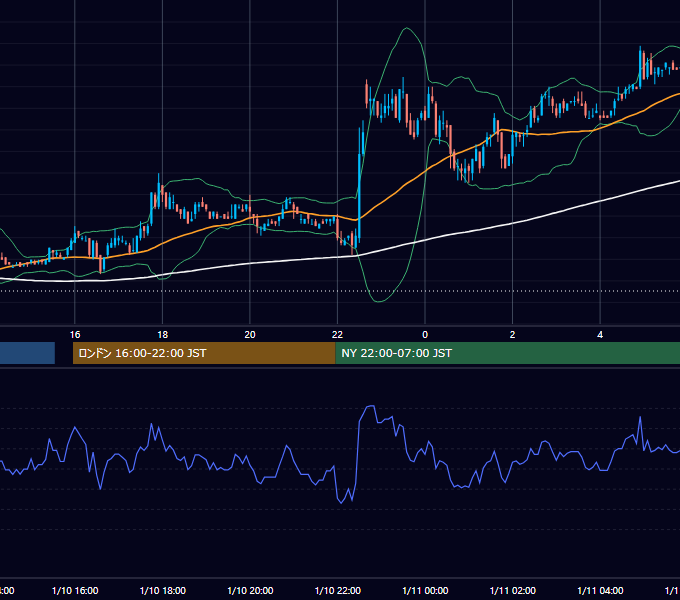
Task: Click the 1/11 02:00 timestamp label
Action: [513, 590]
